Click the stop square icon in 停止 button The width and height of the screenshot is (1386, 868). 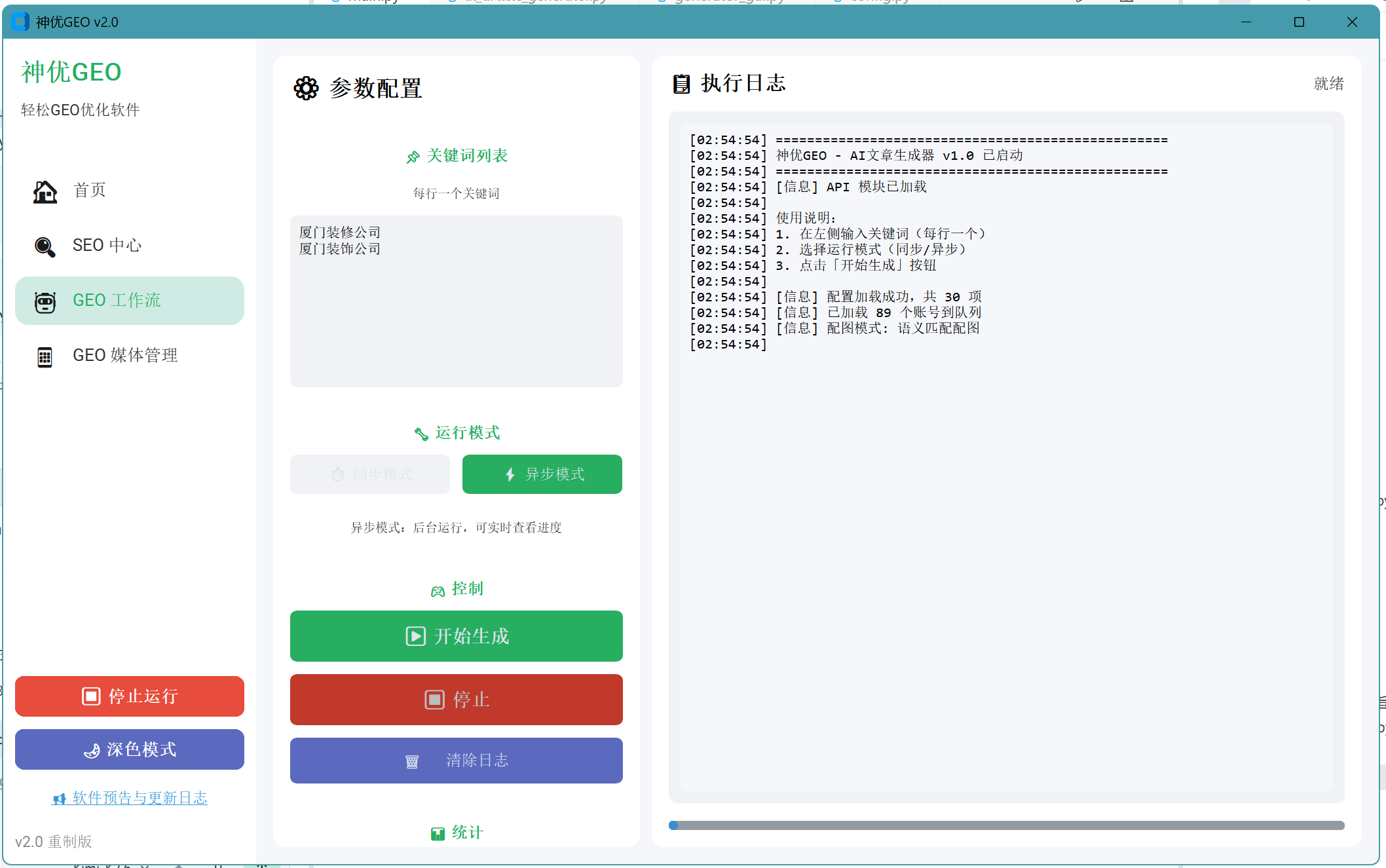point(434,700)
